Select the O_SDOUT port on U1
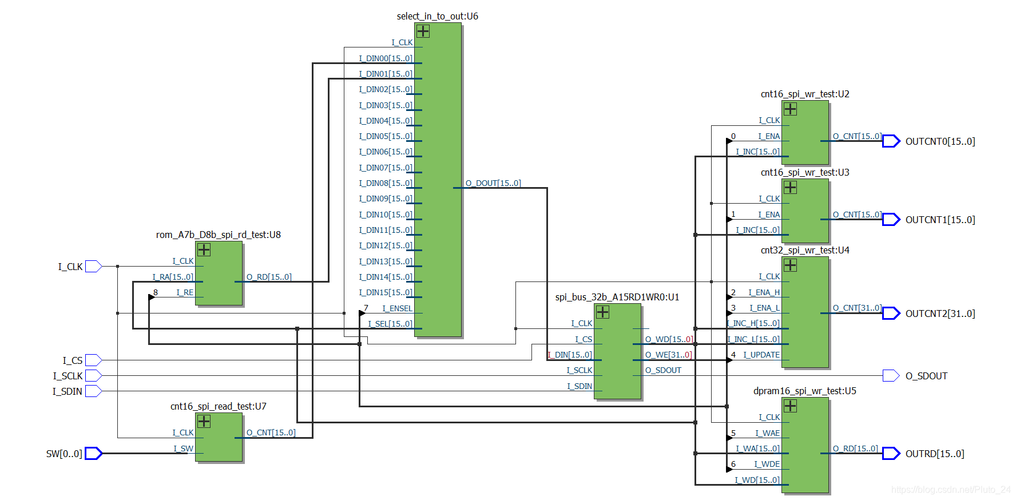This screenshot has height=500, width=1016. pos(661,370)
